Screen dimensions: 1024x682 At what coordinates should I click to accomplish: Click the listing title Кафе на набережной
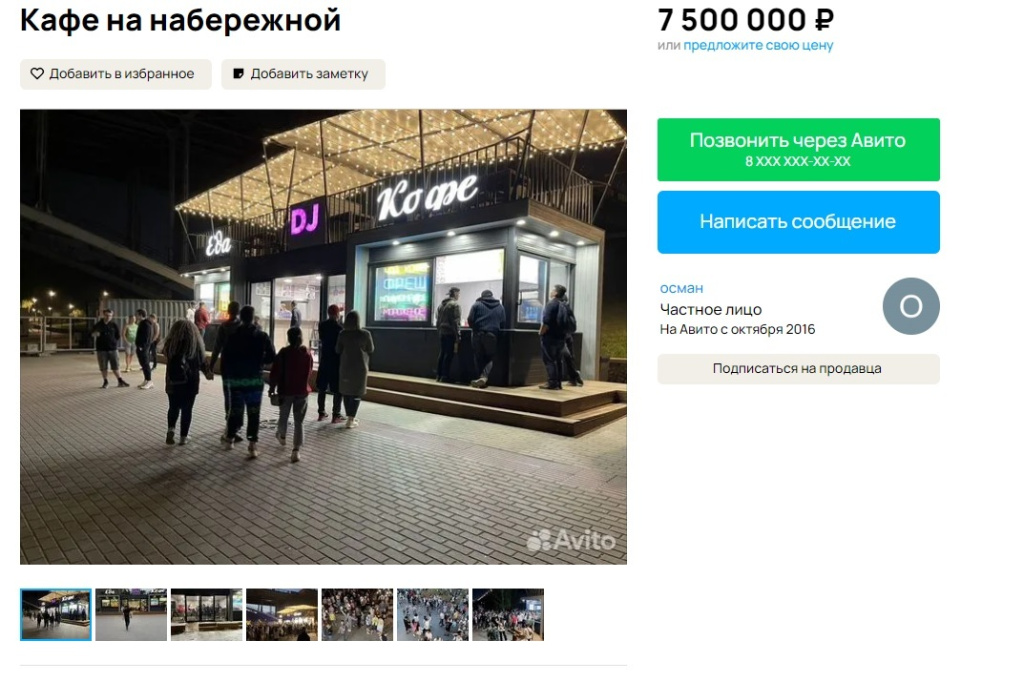click(x=180, y=20)
